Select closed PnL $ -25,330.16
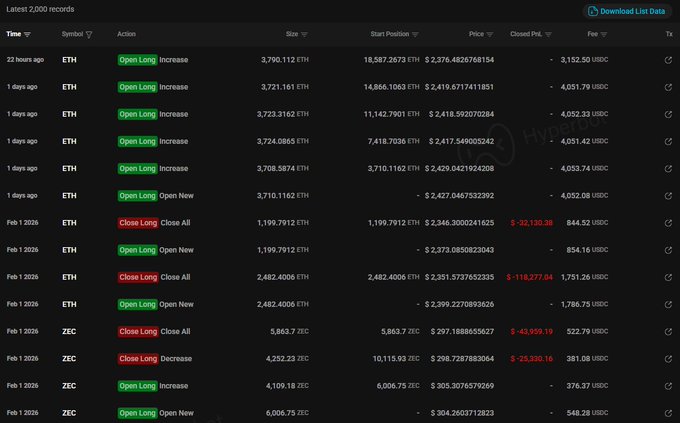This screenshot has width=680, height=423. pyautogui.click(x=531, y=359)
